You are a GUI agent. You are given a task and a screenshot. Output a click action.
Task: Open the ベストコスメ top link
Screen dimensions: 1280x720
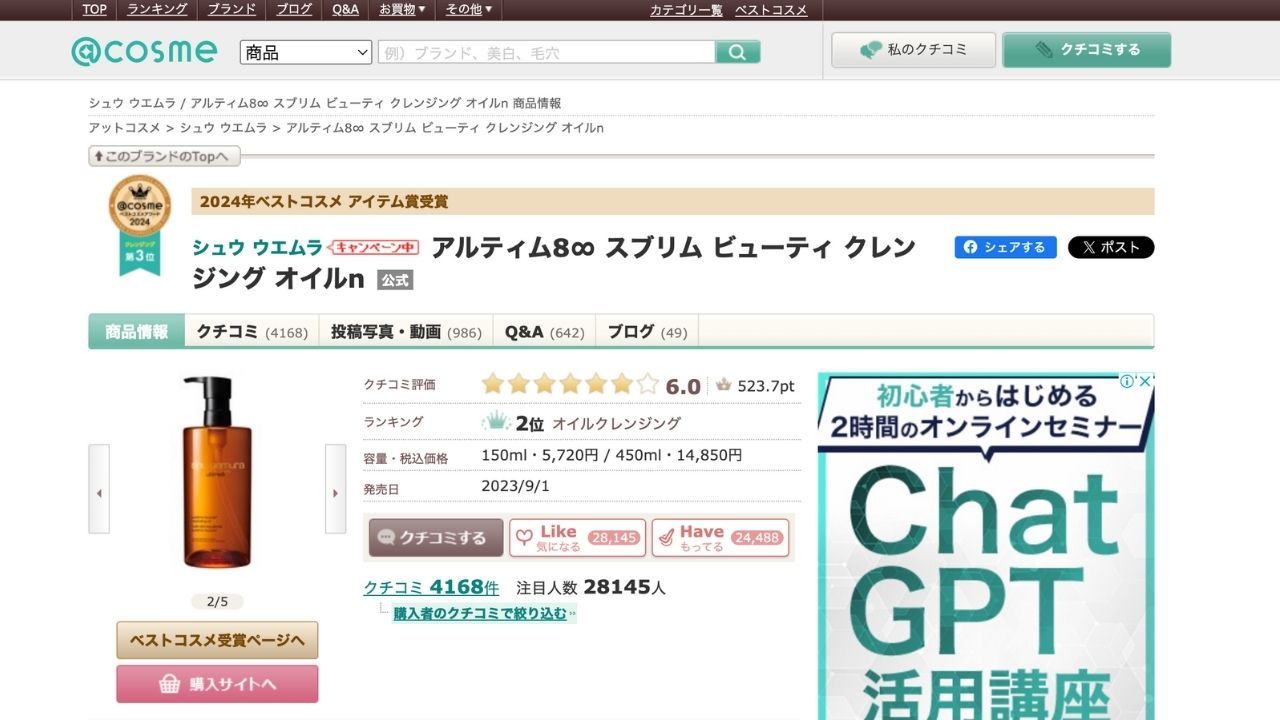point(771,10)
